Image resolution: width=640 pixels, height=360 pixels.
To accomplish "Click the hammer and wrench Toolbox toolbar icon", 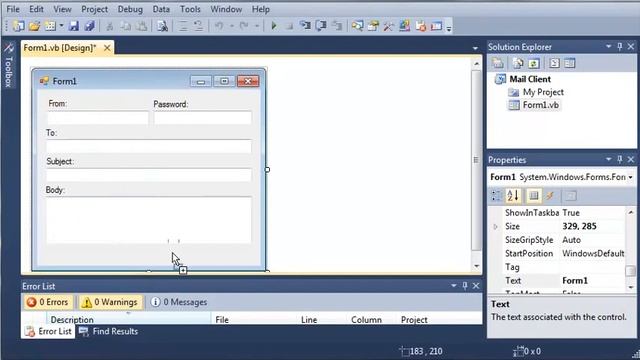I will point(389,27).
